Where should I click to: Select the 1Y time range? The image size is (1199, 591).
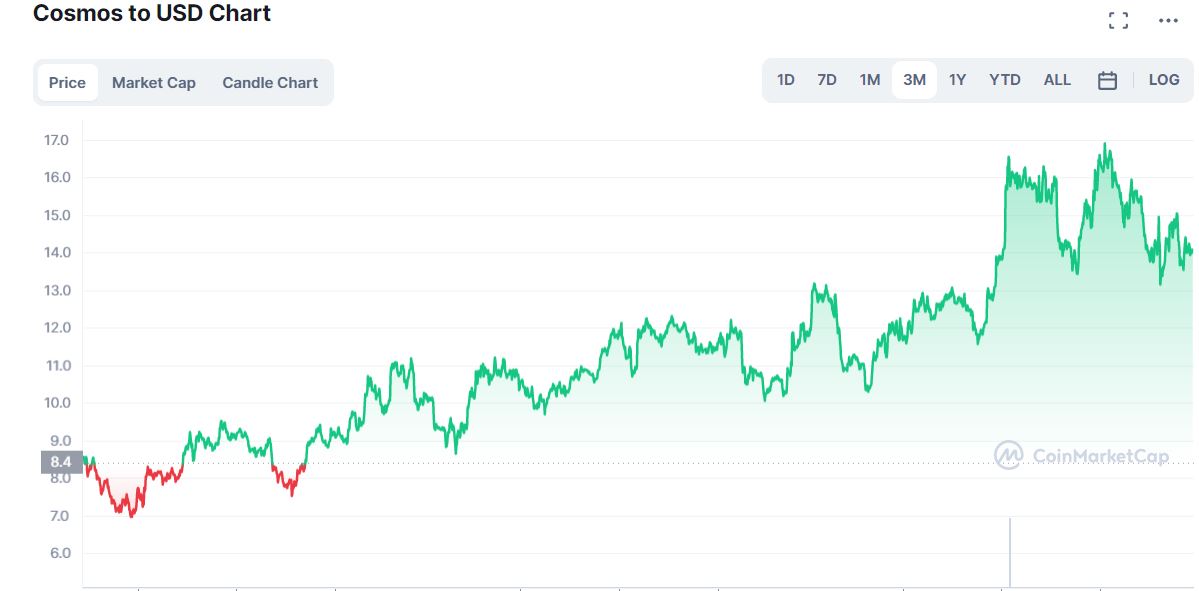[957, 80]
